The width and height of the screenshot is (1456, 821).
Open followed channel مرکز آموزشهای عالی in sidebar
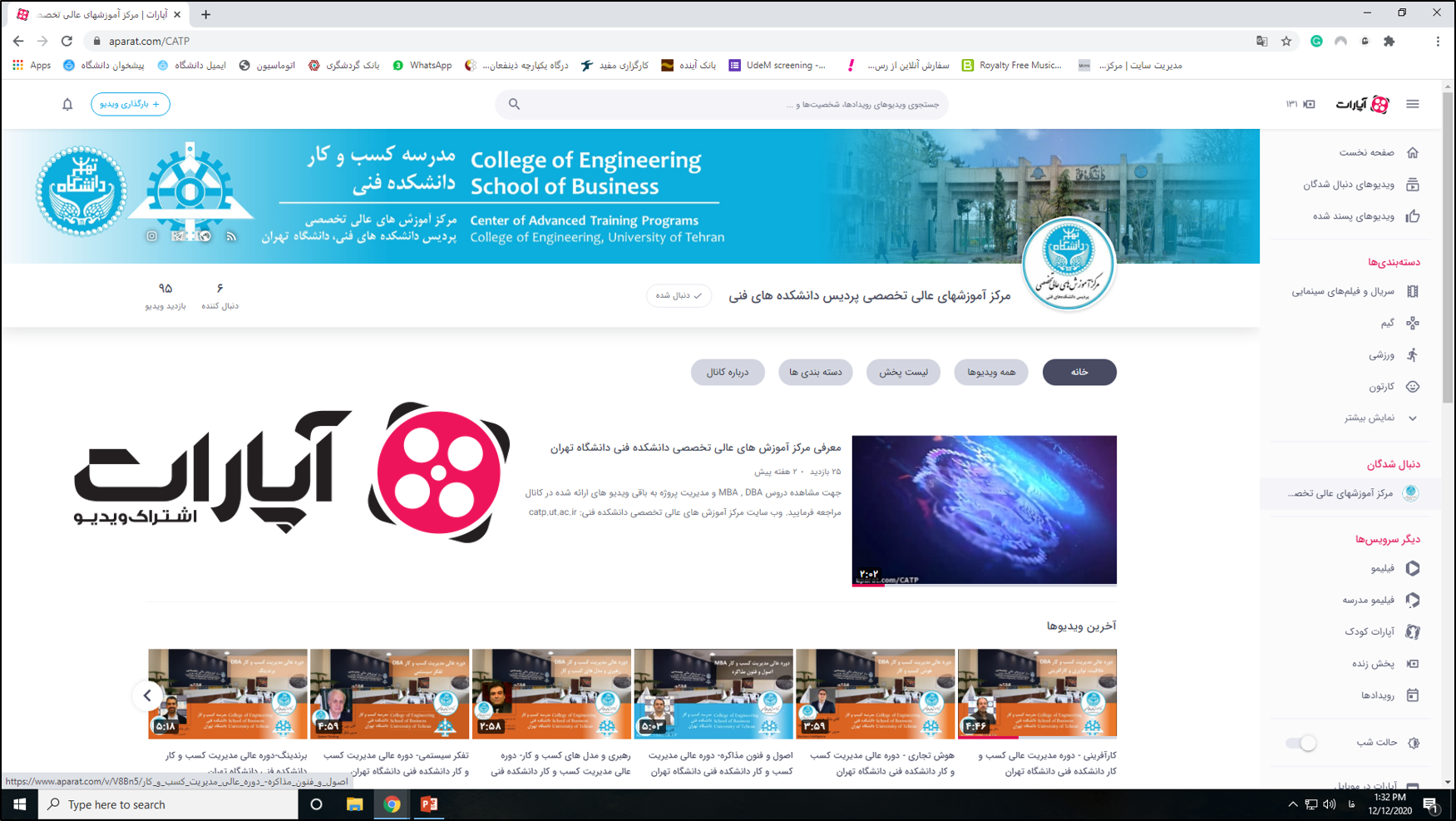(1352, 493)
